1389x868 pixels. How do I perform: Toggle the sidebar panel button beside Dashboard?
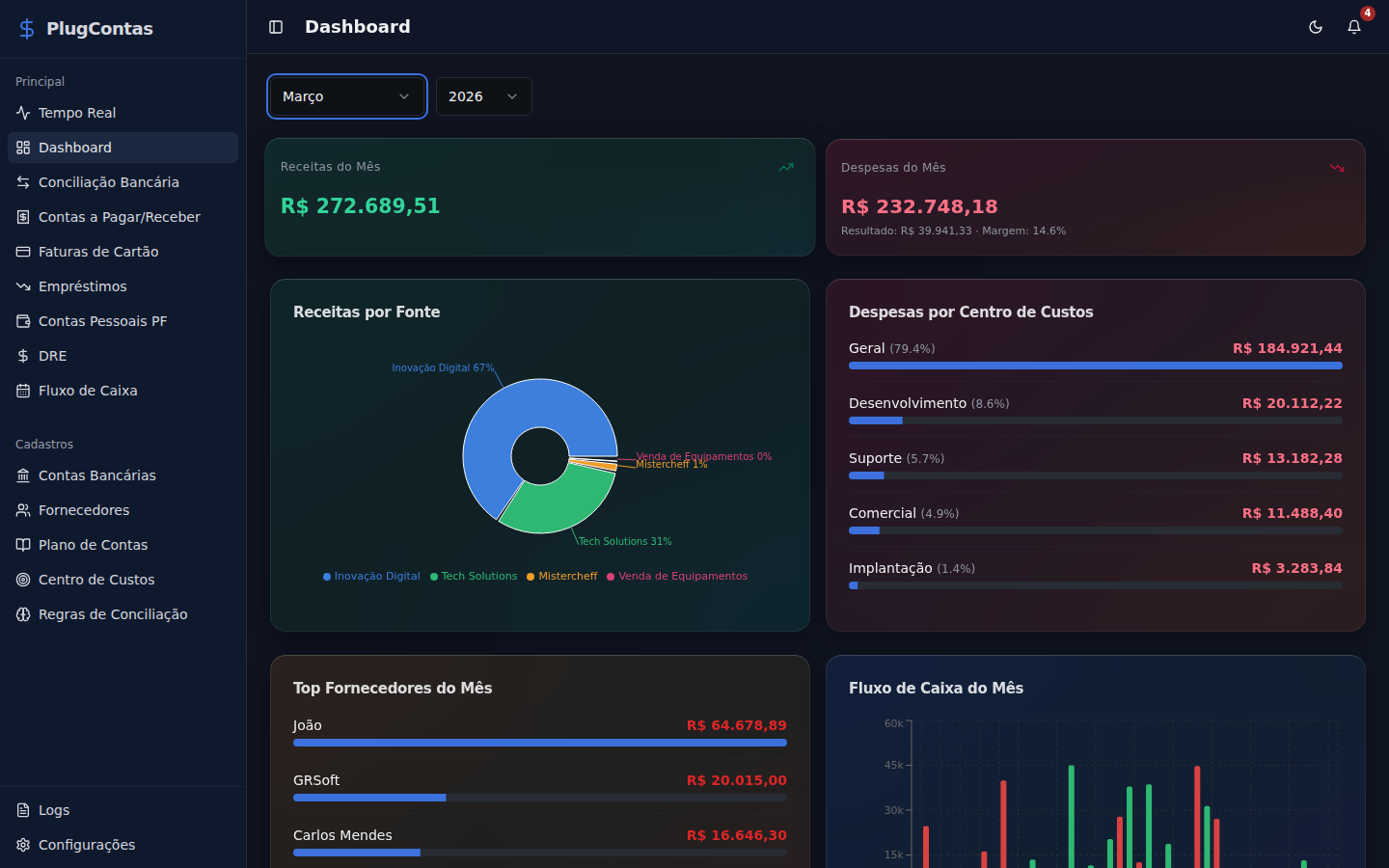(276, 27)
